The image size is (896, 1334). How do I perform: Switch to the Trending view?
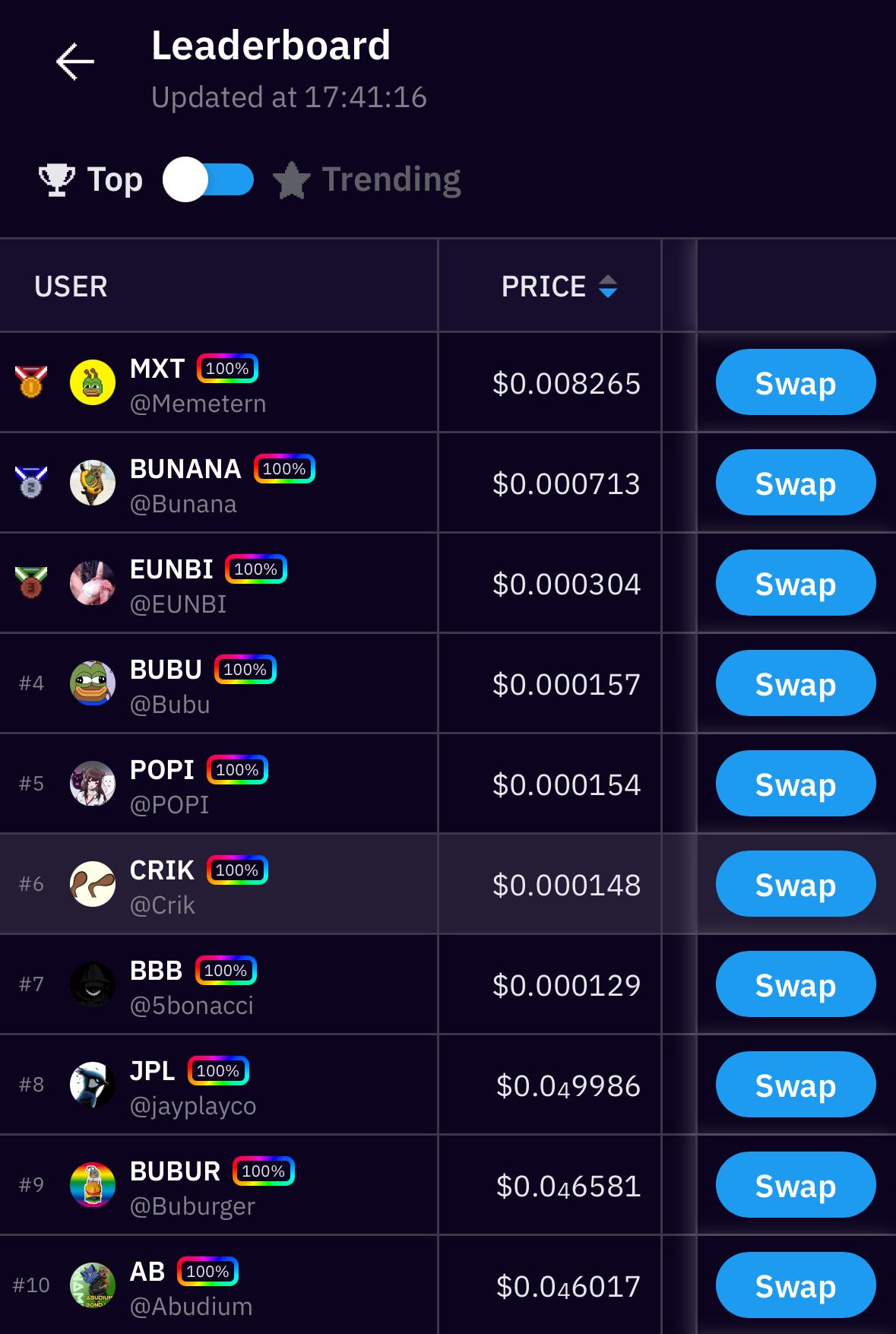[x=391, y=180]
